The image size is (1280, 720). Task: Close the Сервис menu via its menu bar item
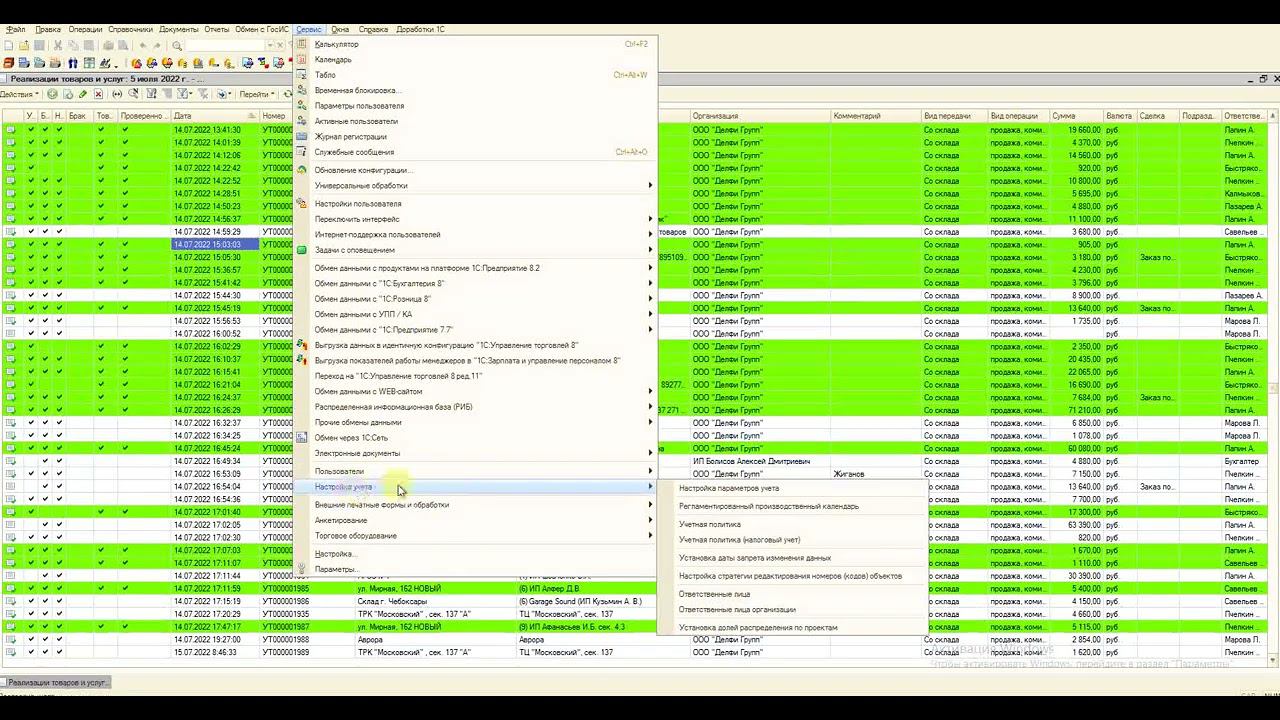309,29
